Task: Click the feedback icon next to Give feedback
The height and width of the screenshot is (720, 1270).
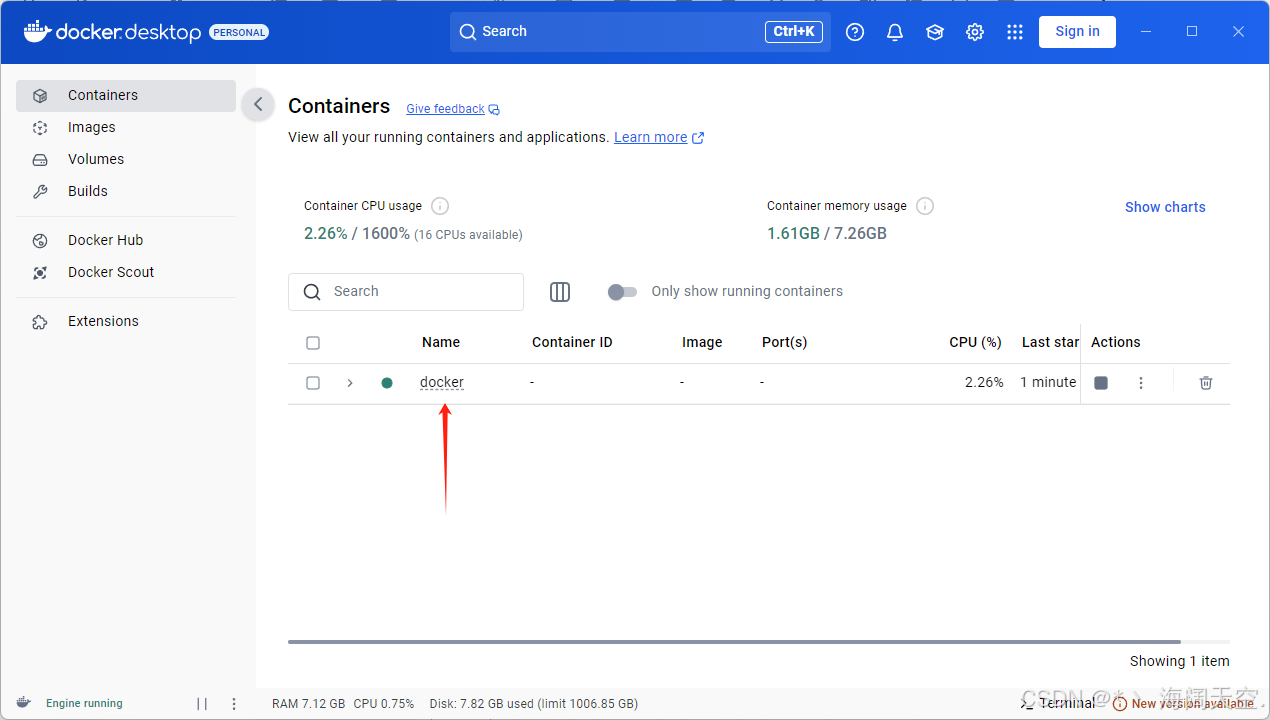Action: (494, 110)
